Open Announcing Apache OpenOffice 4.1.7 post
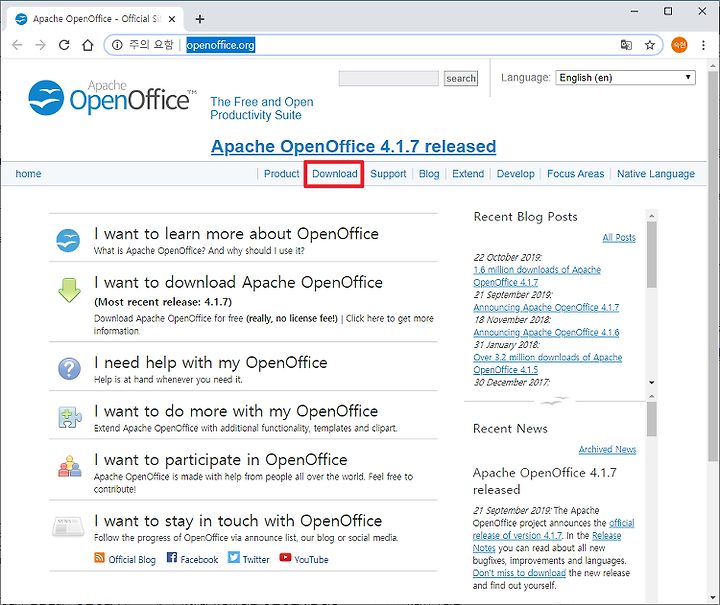This screenshot has width=720, height=605. 546,307
